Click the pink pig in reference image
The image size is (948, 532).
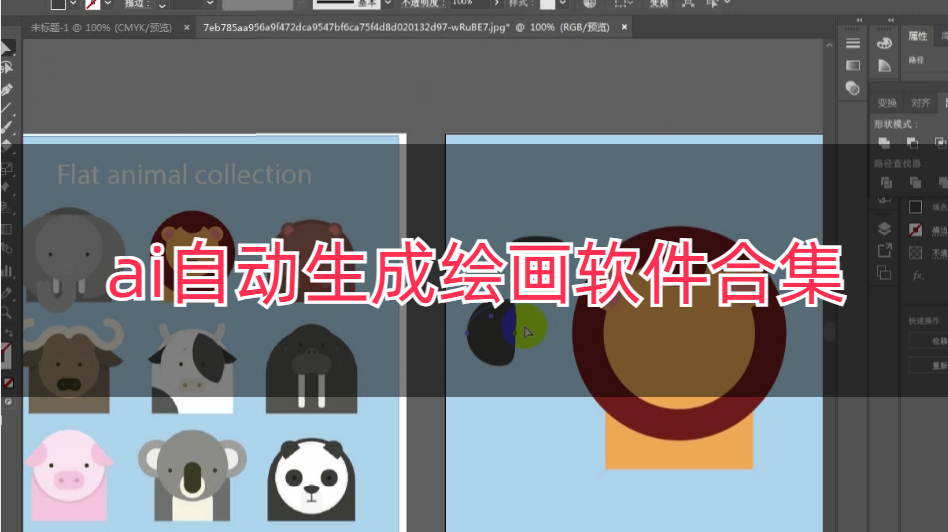click(x=68, y=475)
